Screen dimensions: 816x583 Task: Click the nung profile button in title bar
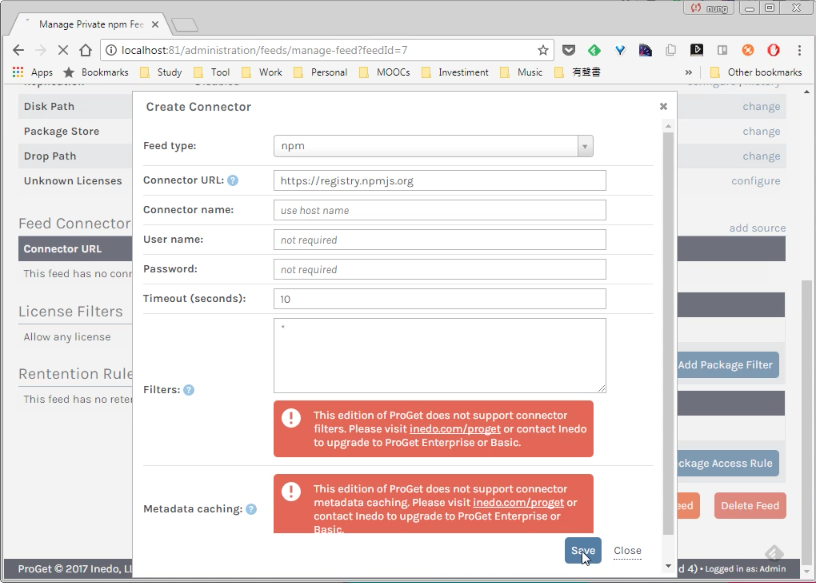709,8
